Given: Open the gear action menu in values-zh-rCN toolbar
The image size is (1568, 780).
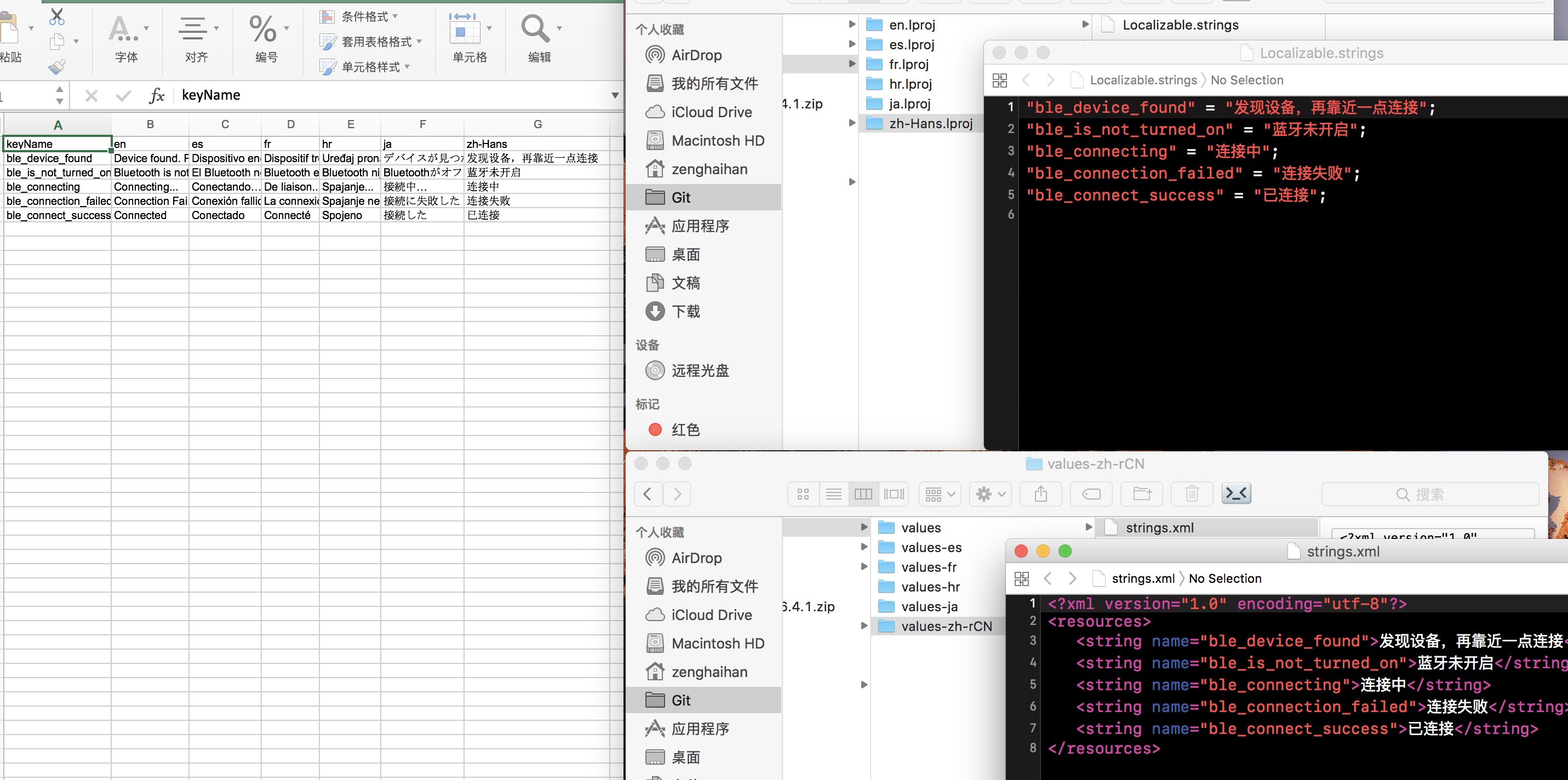Looking at the screenshot, I should (x=991, y=494).
